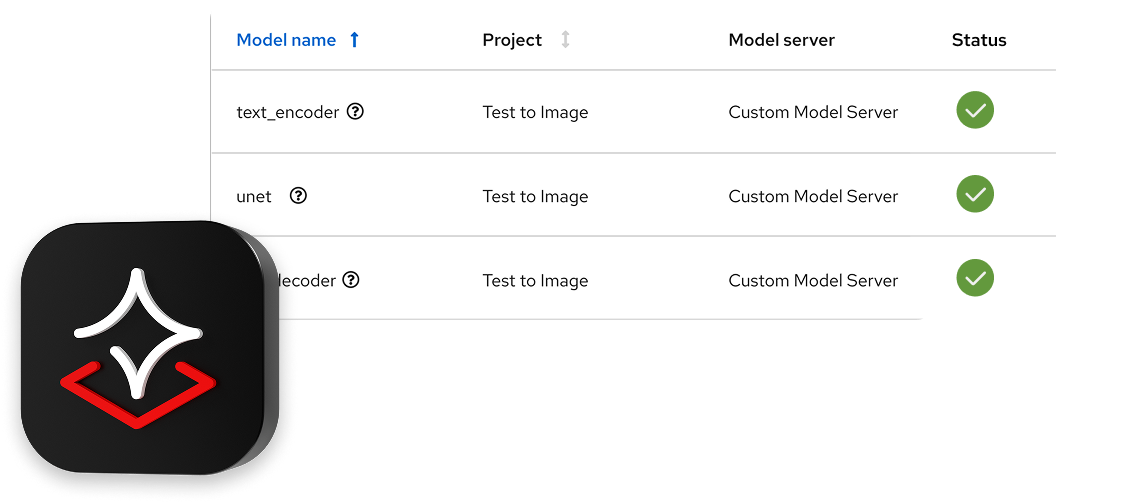Screen dimensions: 1144x504
Task: Click the Project column header
Action: pyautogui.click(x=512, y=40)
